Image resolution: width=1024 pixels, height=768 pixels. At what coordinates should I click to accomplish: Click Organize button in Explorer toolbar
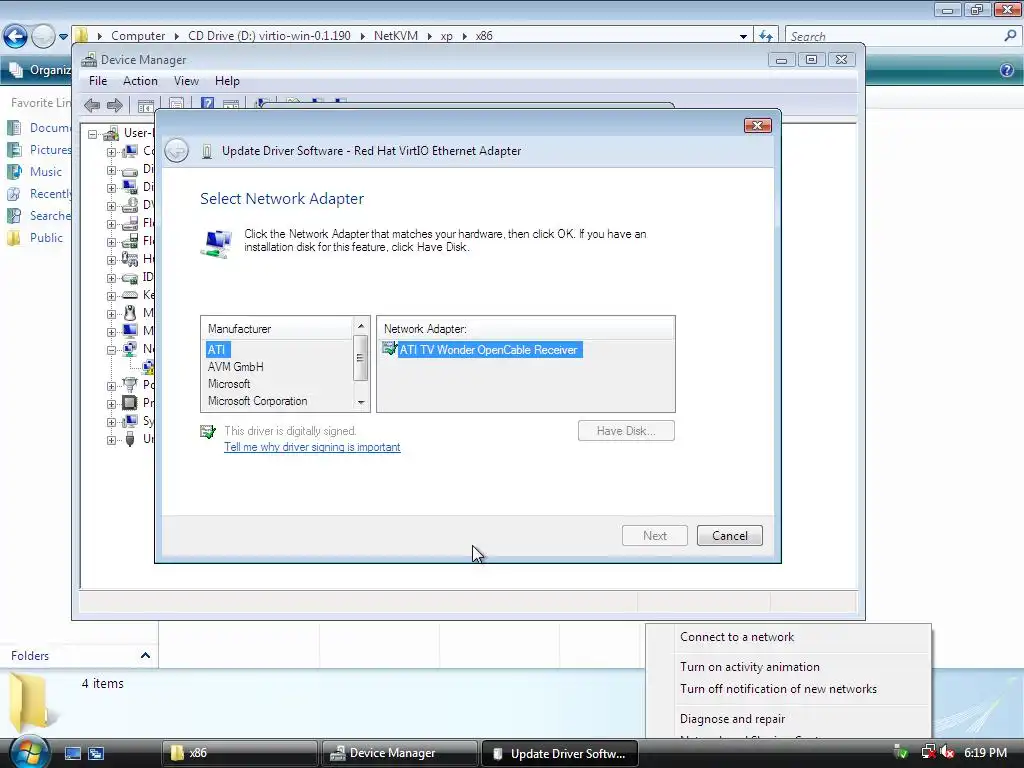41,70
